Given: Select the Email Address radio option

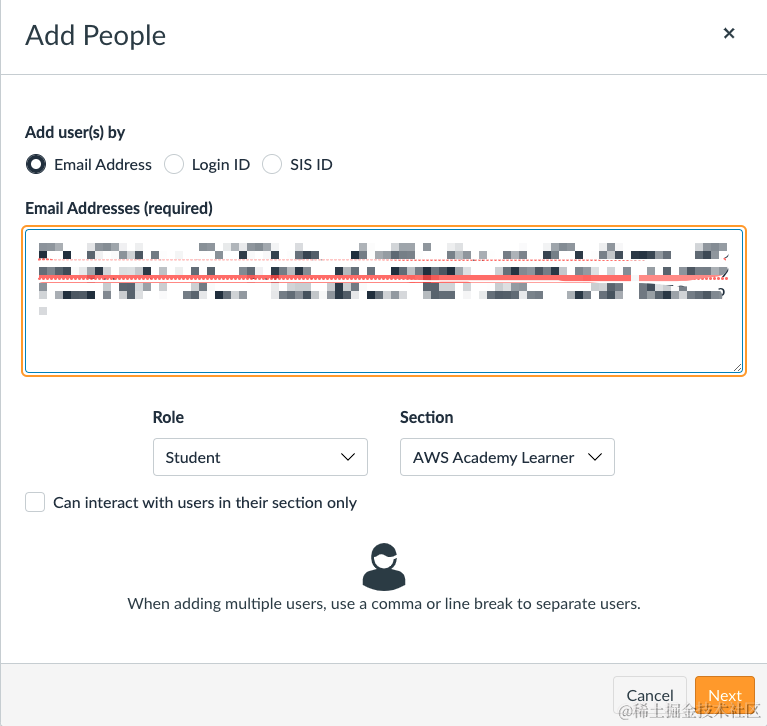Looking at the screenshot, I should [x=36, y=164].
